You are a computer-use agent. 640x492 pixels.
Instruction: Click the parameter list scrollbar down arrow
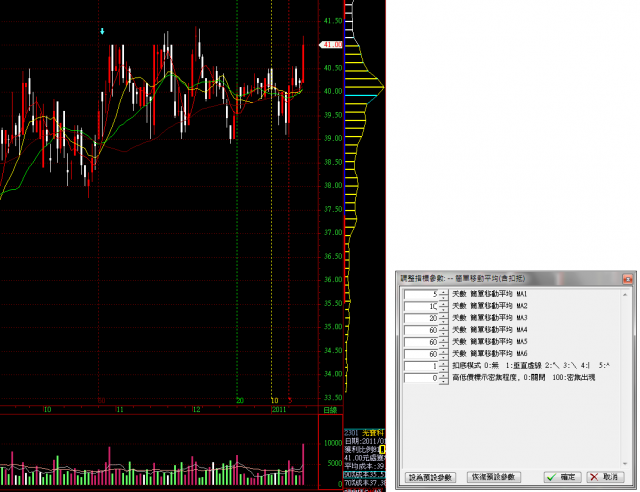[625, 464]
